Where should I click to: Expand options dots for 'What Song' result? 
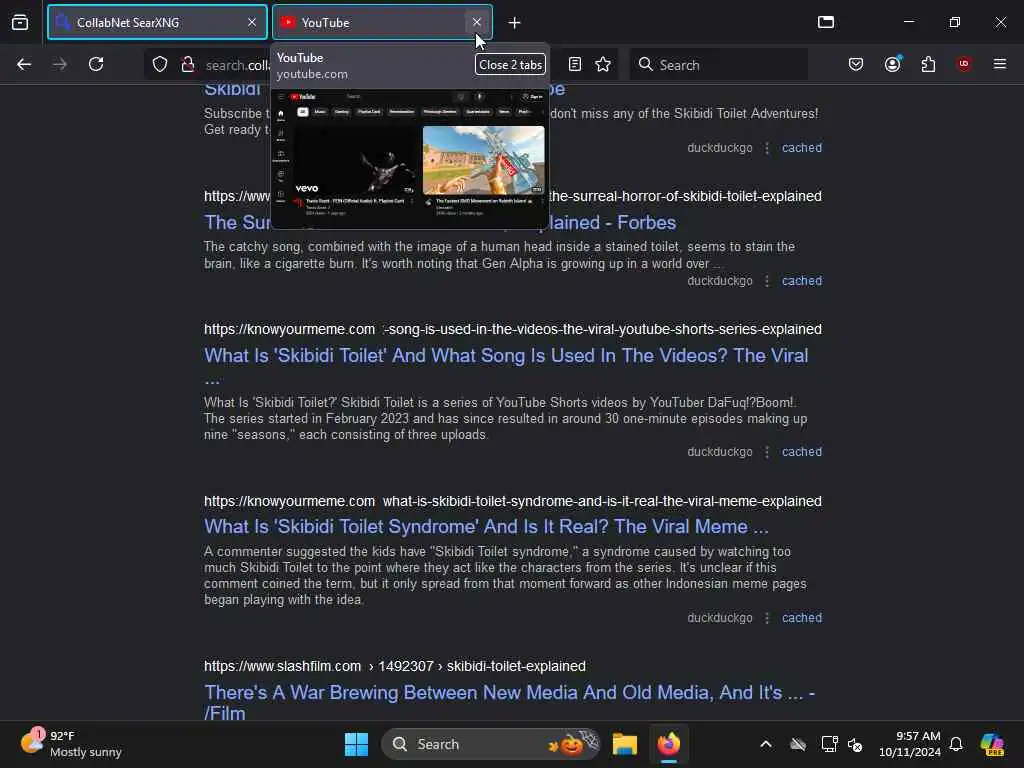[767, 452]
